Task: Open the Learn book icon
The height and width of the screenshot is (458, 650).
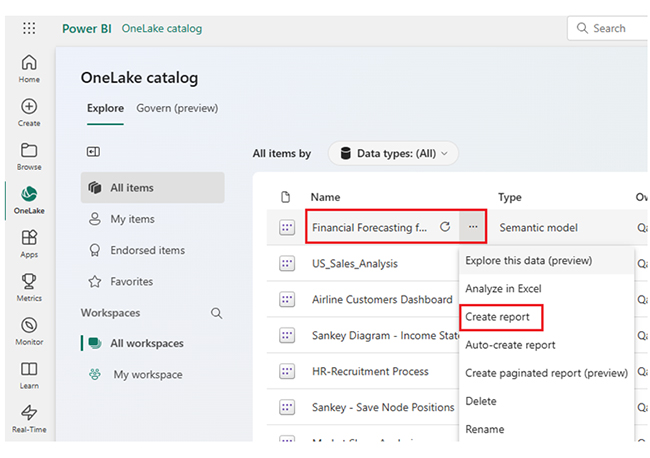Action: (29, 375)
